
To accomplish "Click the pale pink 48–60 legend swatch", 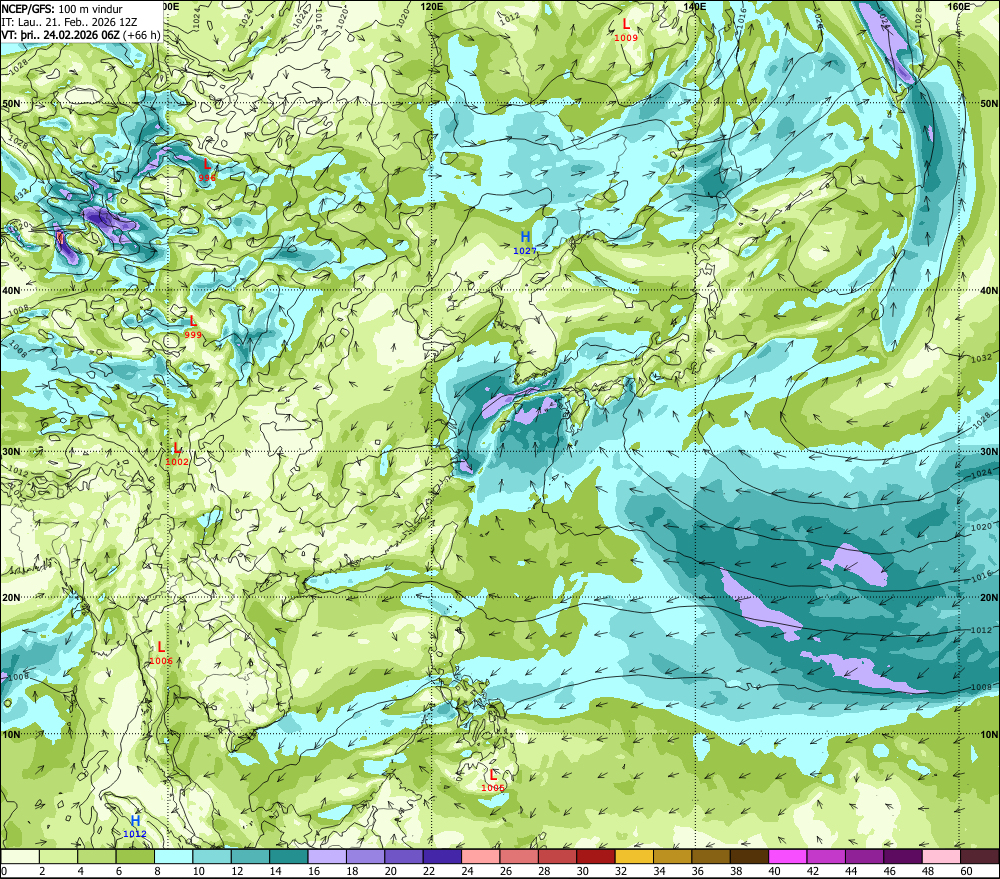I will coord(941,856).
